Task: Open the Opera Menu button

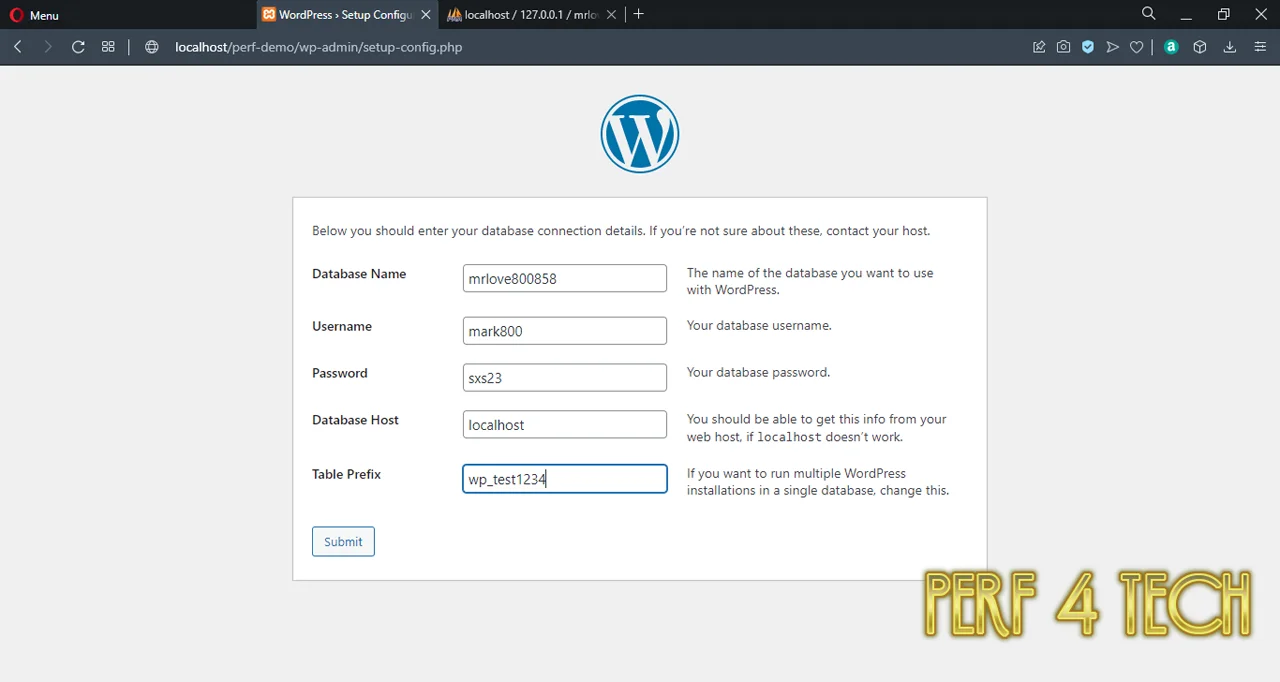Action: 34,15
